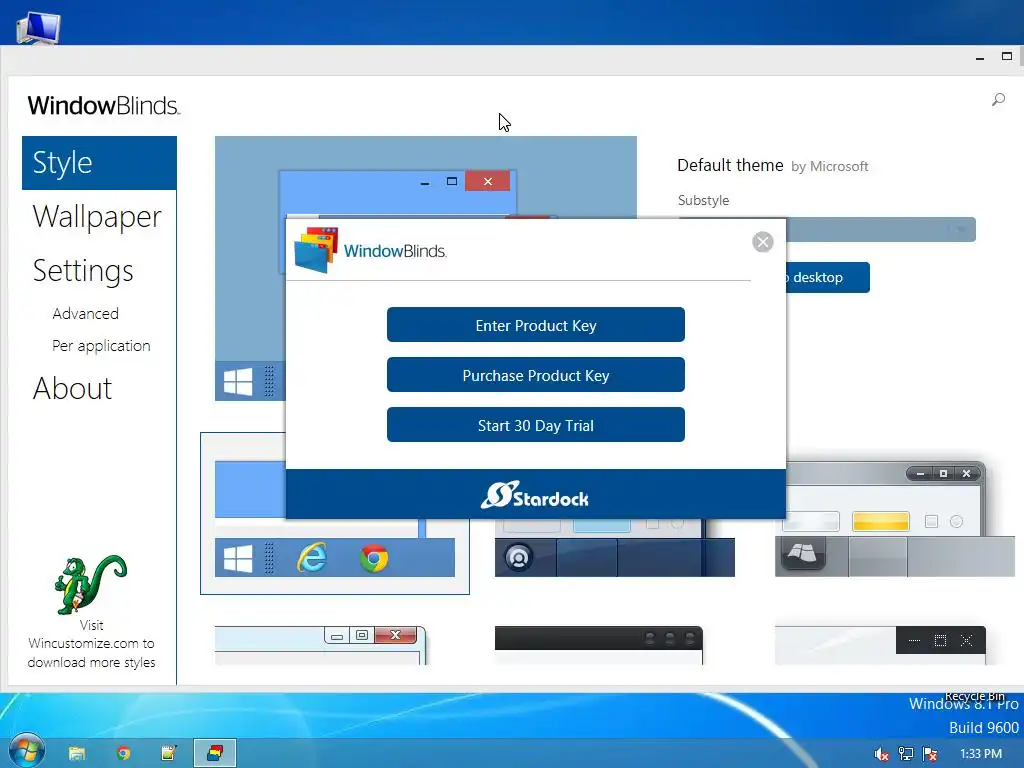This screenshot has width=1024, height=768.
Task: Click the computer desktop icon
Action: [x=38, y=29]
